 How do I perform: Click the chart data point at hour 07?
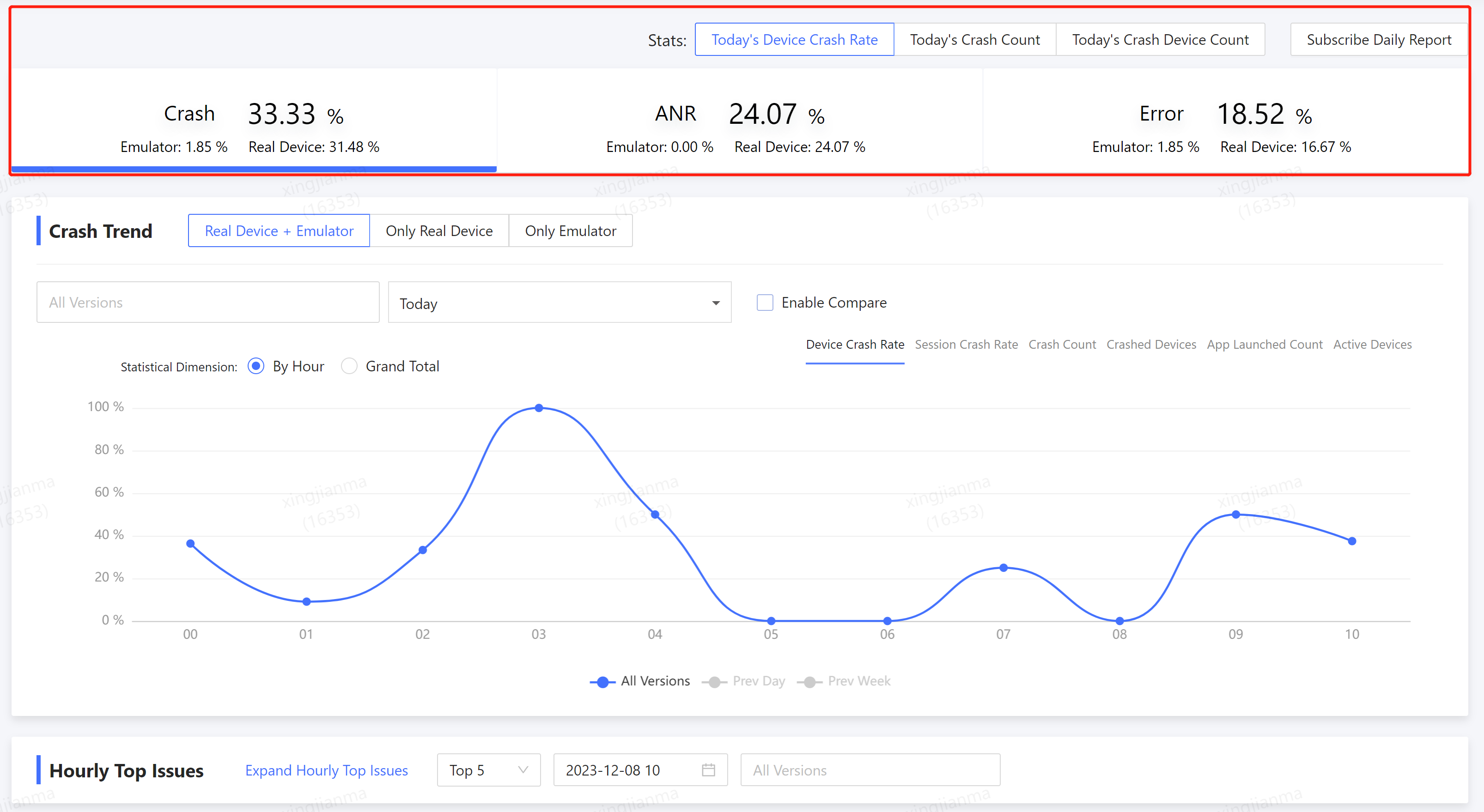click(x=1004, y=568)
